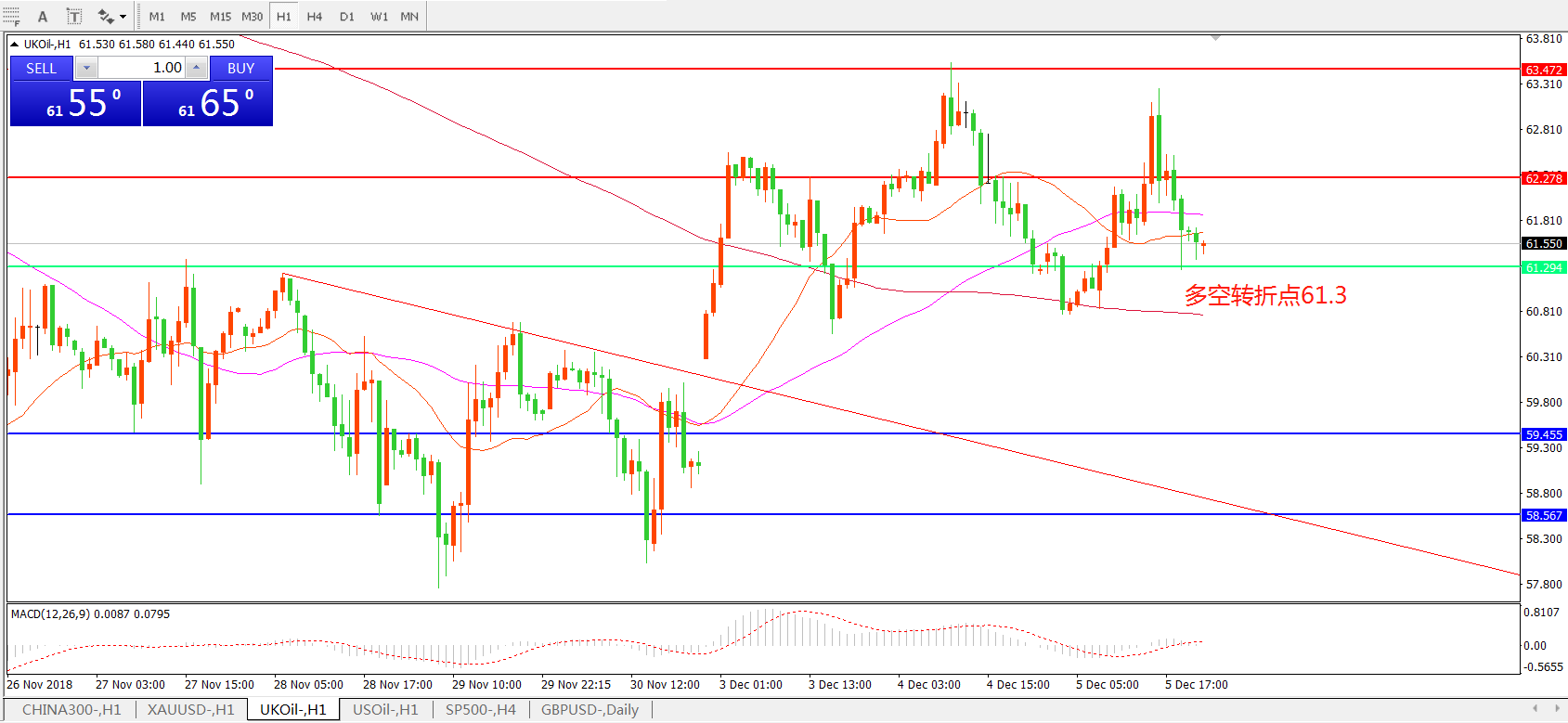The image size is (1568, 723).
Task: Select the D1 daily timeframe
Action: coord(346,16)
